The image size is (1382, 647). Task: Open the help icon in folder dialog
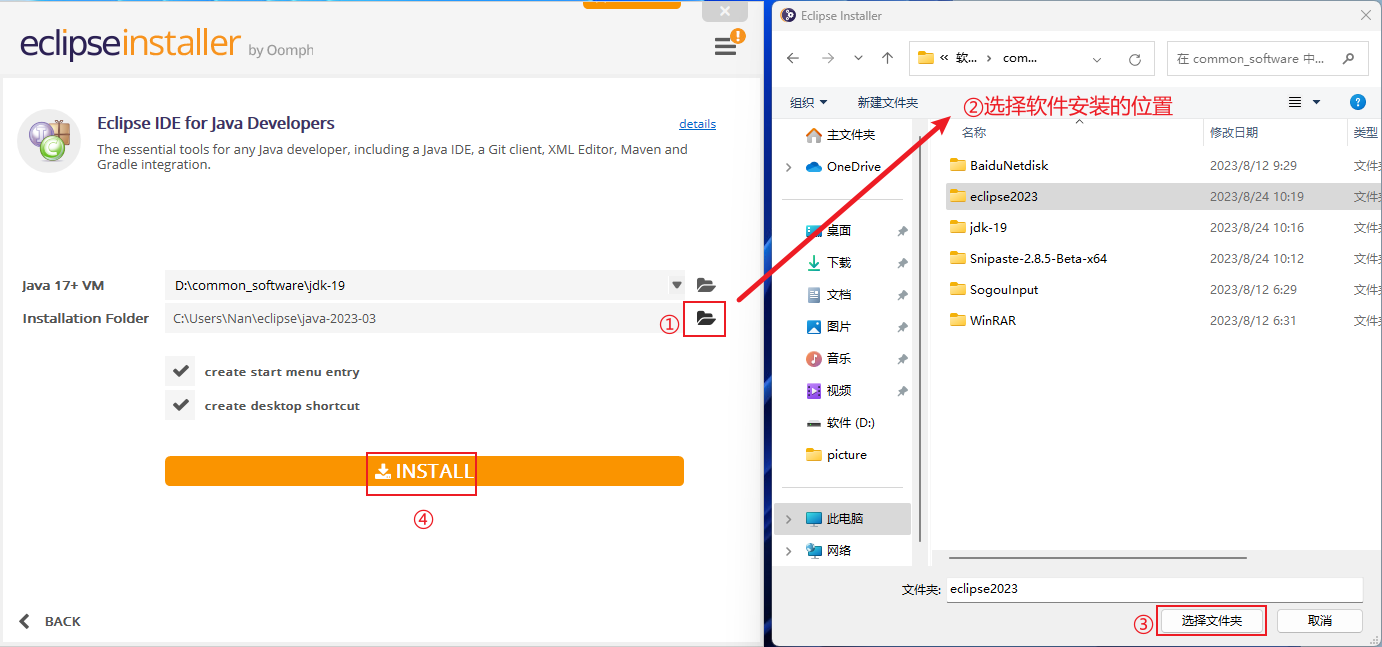[1357, 102]
